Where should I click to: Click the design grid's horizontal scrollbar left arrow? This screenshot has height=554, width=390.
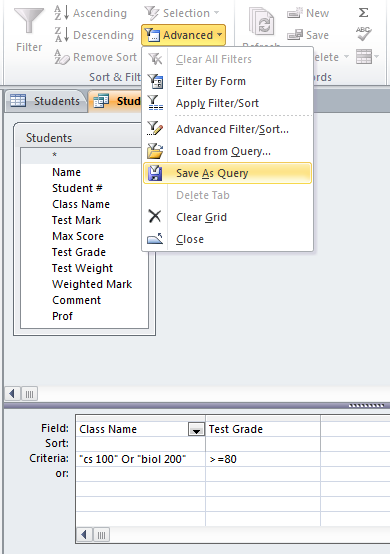click(x=84, y=535)
